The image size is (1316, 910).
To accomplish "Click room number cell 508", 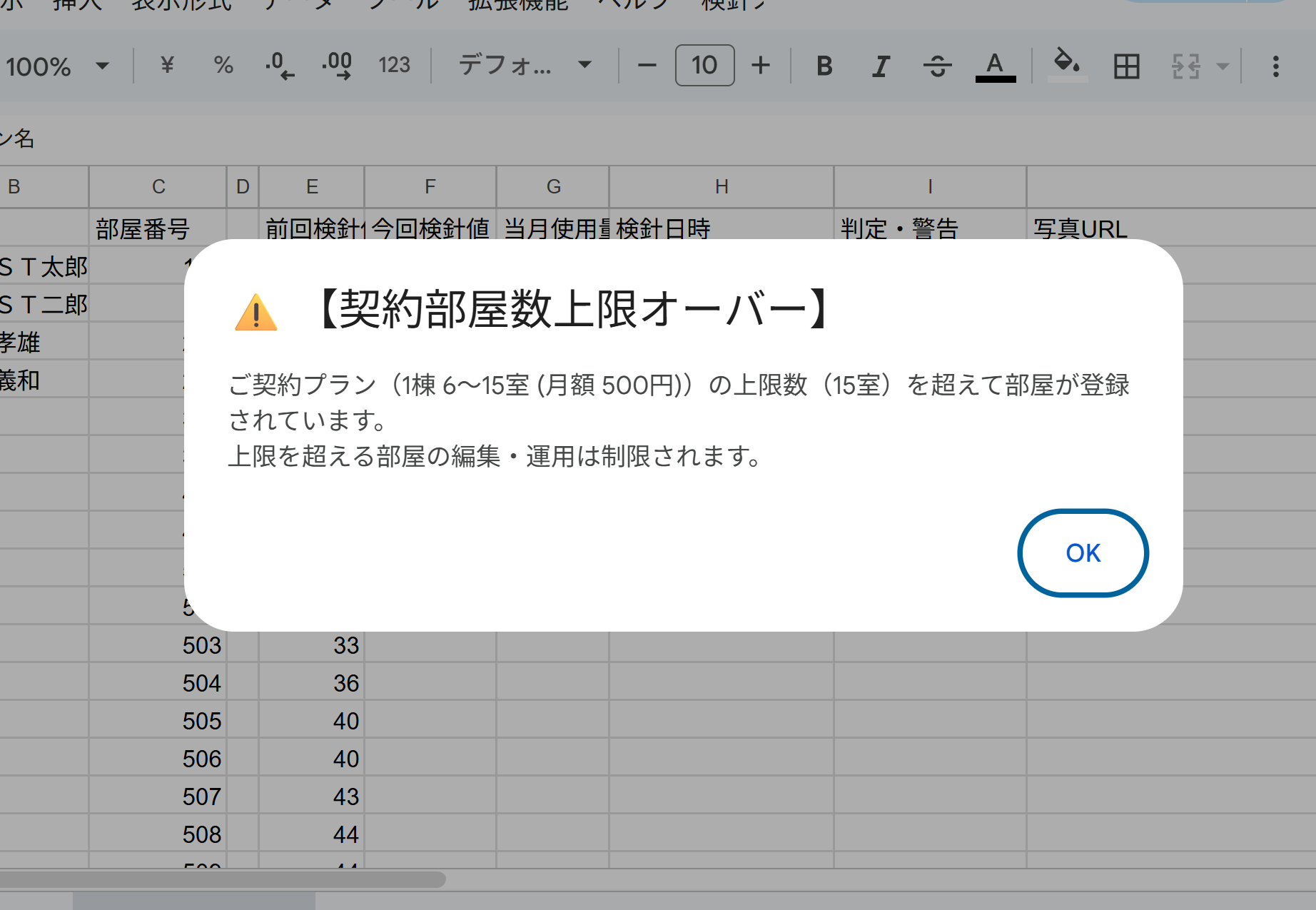I will (158, 834).
